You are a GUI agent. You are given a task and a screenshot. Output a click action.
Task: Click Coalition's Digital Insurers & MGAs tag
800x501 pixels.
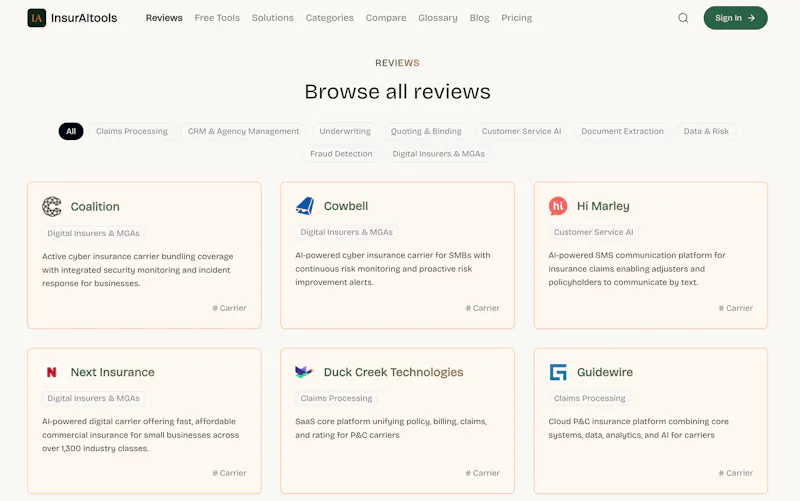click(x=93, y=233)
